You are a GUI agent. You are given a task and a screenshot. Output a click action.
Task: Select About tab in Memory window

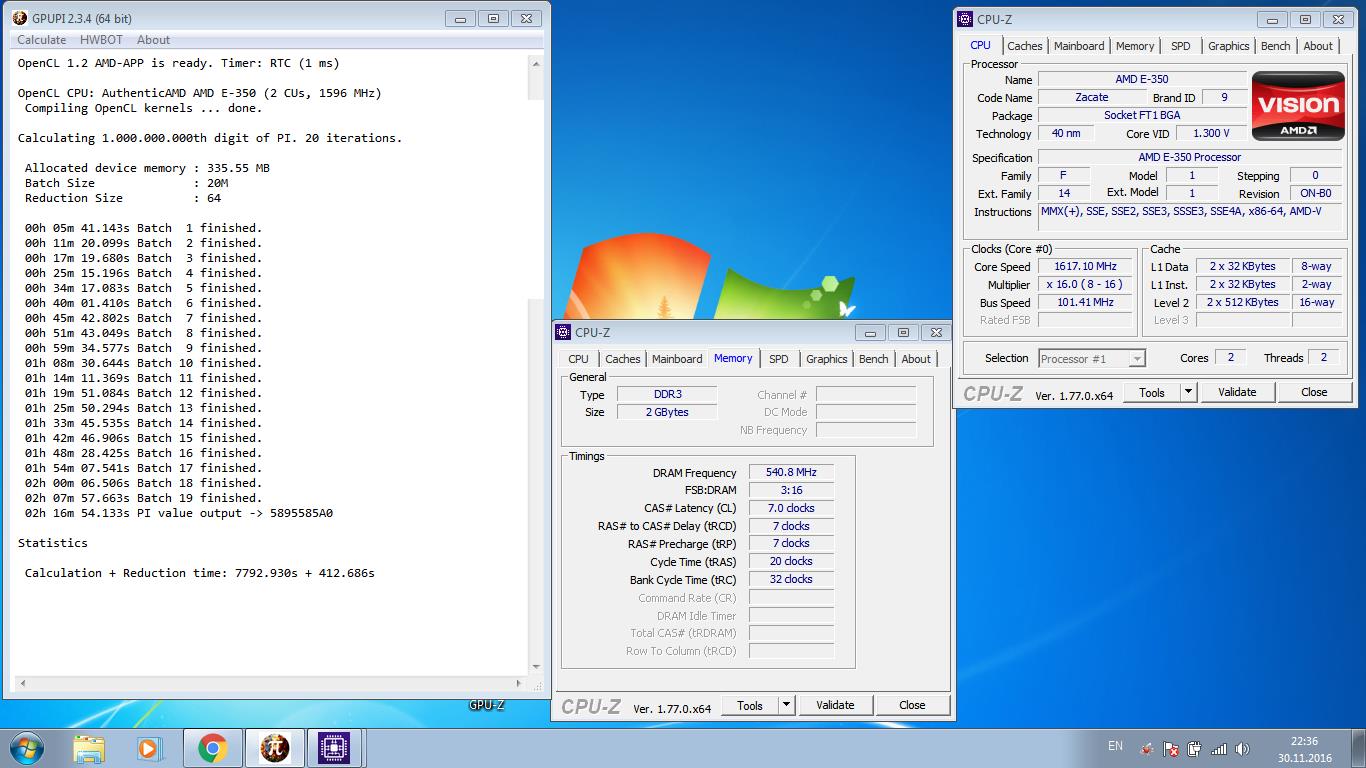tap(916, 359)
